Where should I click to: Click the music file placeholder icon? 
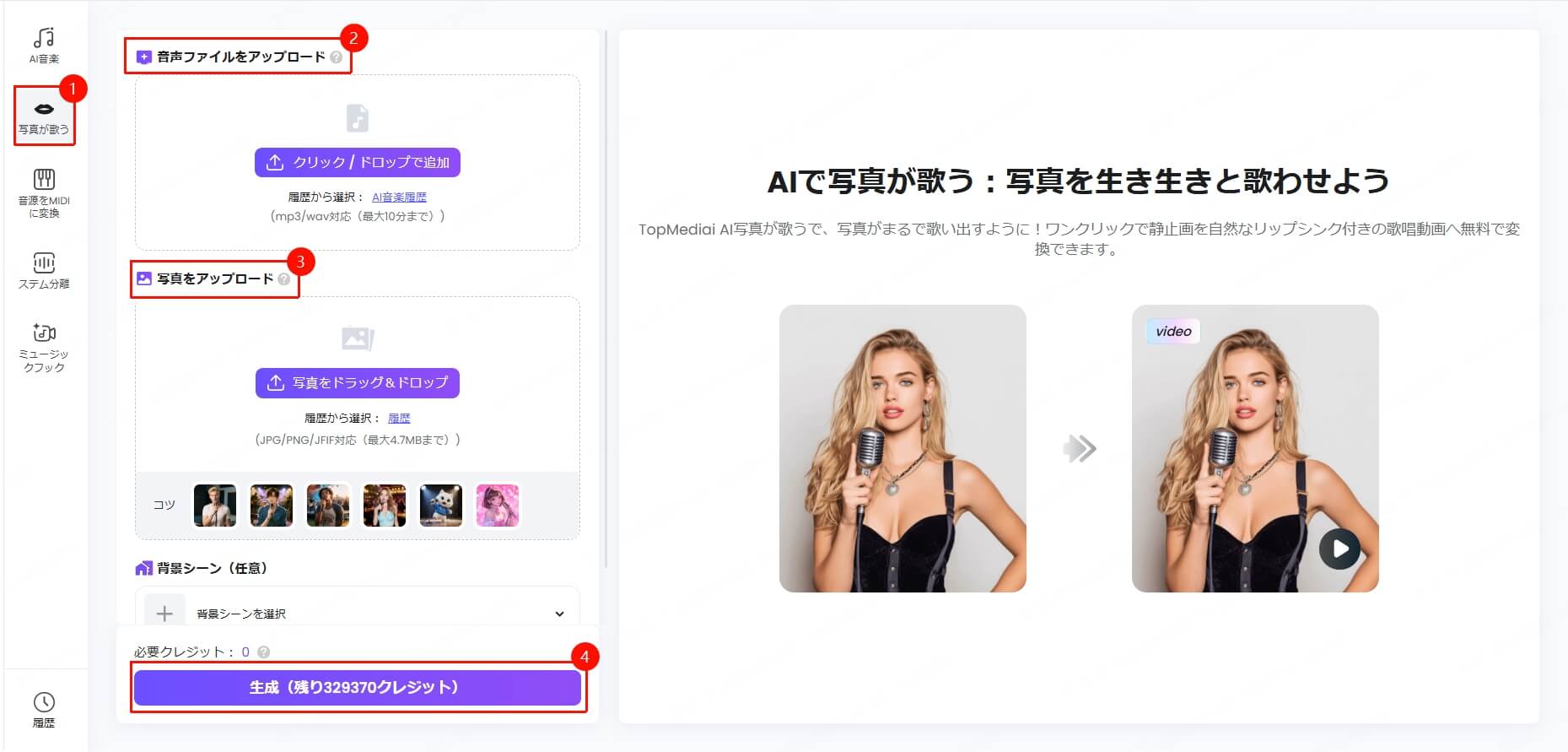[x=358, y=118]
